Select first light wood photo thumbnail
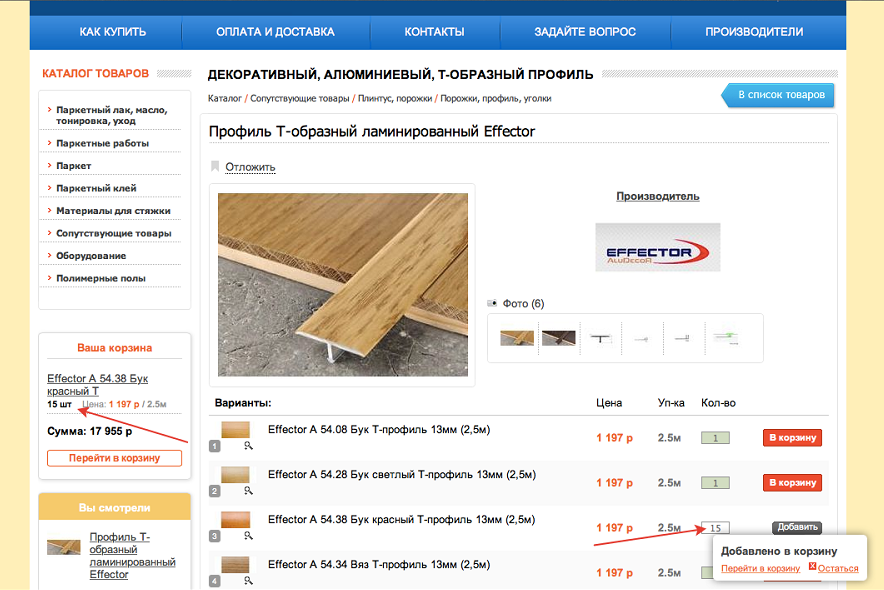 pyautogui.click(x=517, y=338)
